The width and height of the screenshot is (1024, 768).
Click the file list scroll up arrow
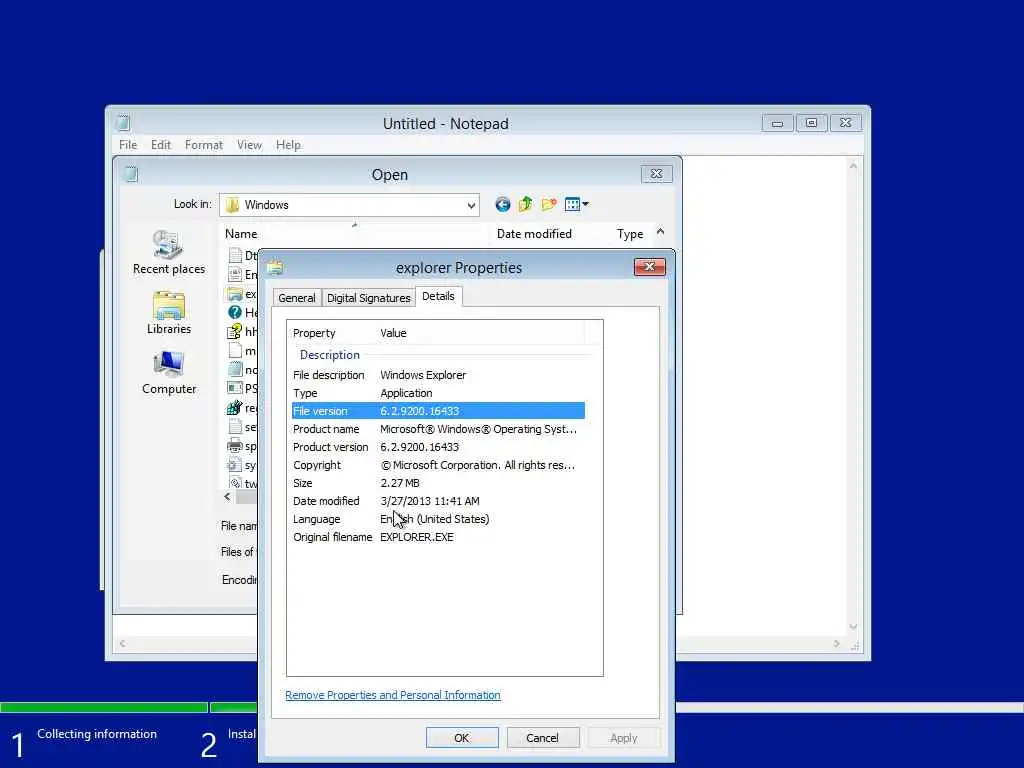tap(660, 232)
